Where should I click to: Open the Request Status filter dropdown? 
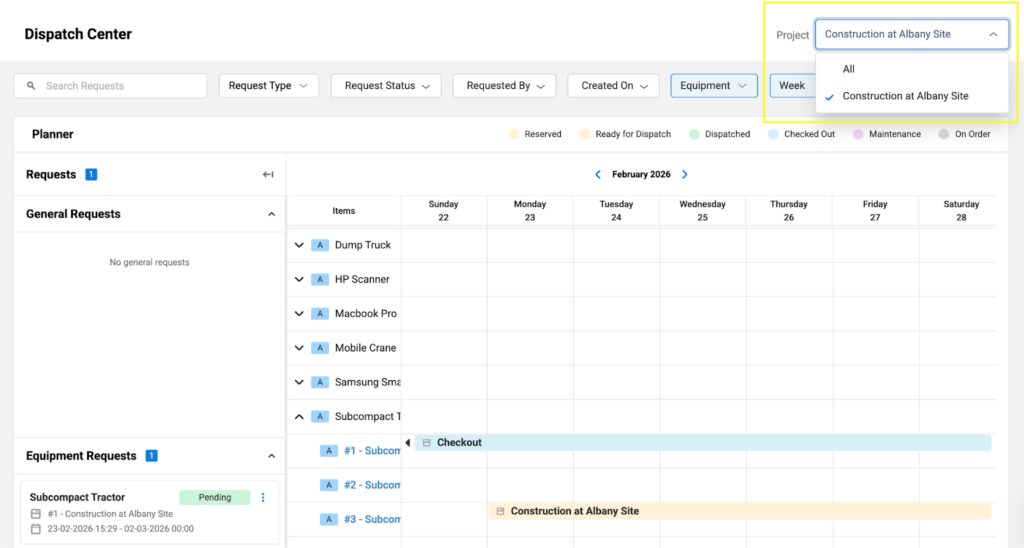click(x=386, y=86)
